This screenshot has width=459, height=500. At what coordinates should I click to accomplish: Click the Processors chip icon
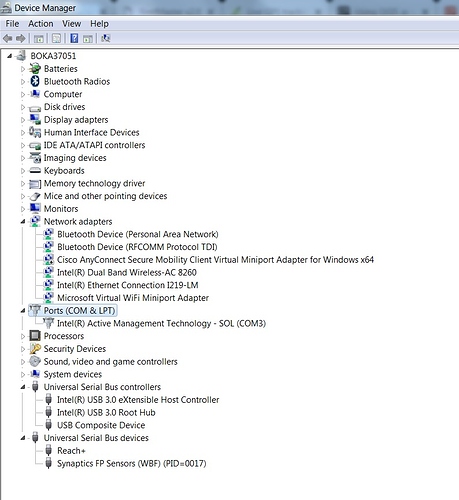[x=35, y=336]
